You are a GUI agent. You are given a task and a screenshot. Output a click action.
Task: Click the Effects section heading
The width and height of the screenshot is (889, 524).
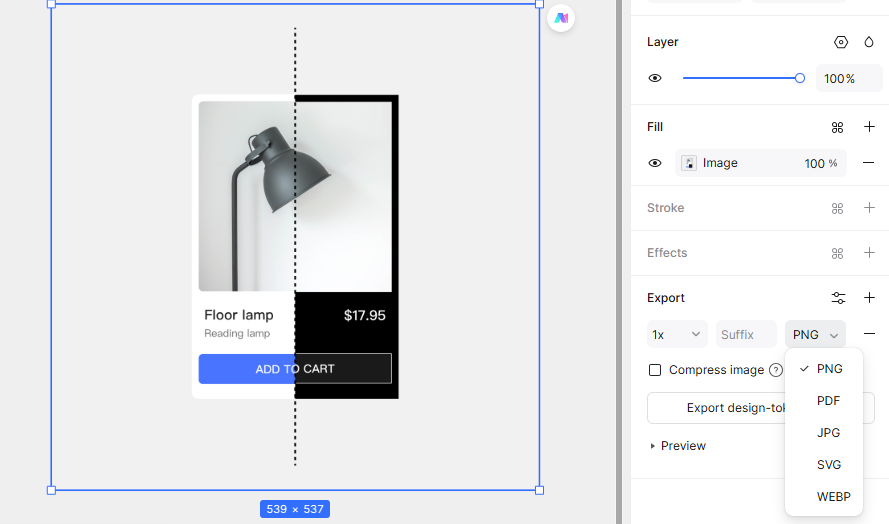click(x=667, y=253)
